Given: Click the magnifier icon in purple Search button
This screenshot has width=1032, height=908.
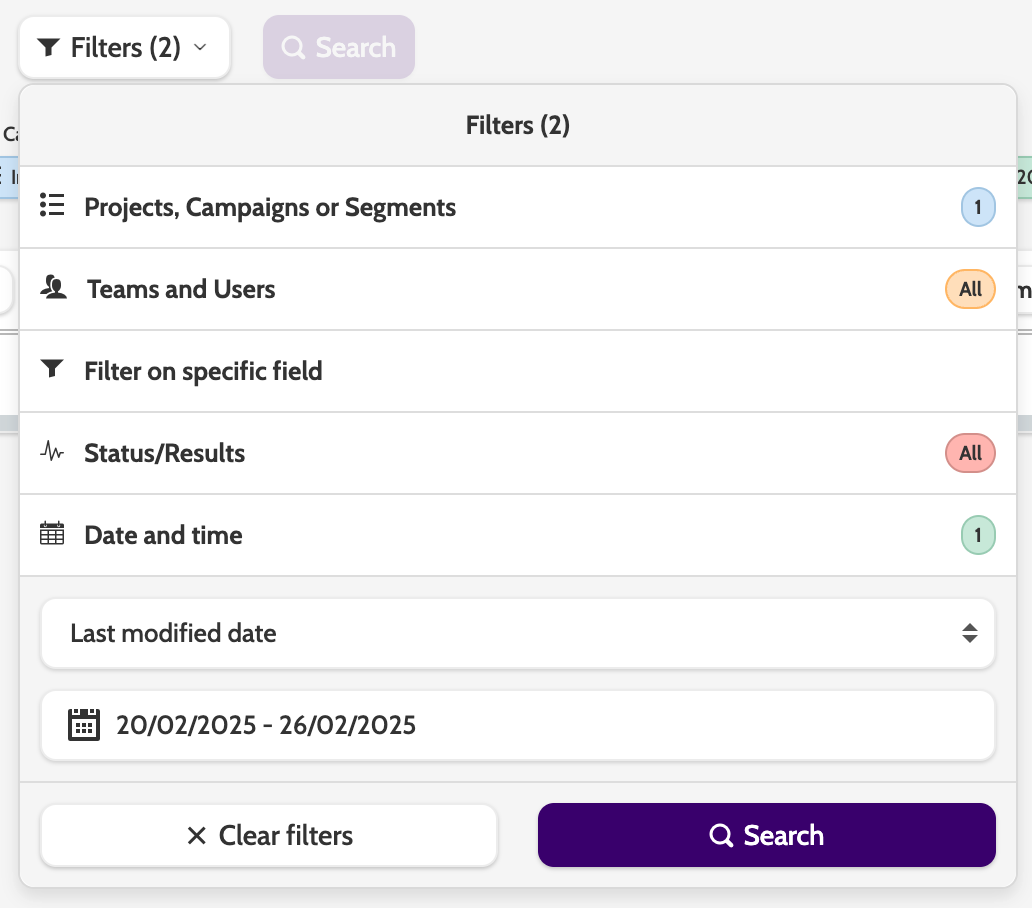Looking at the screenshot, I should 721,835.
